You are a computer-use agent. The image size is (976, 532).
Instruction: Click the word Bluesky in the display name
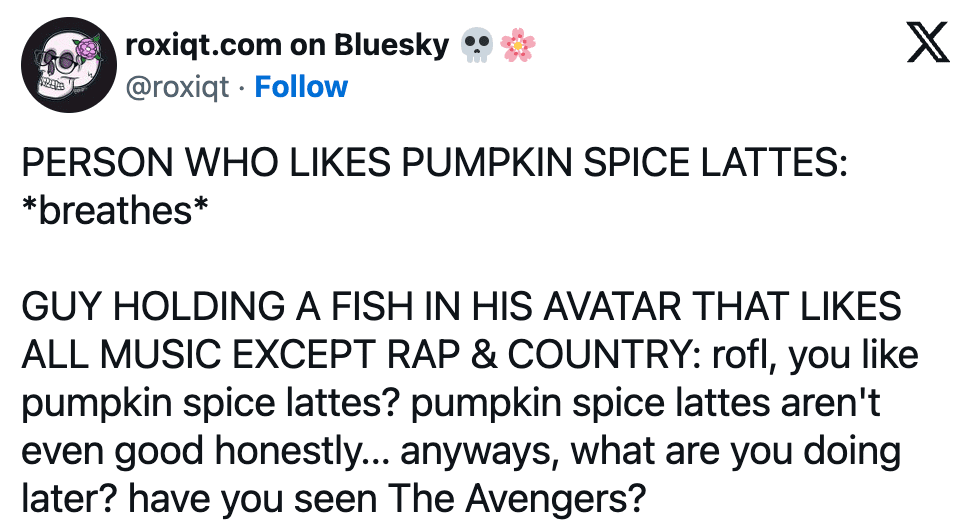[391, 45]
